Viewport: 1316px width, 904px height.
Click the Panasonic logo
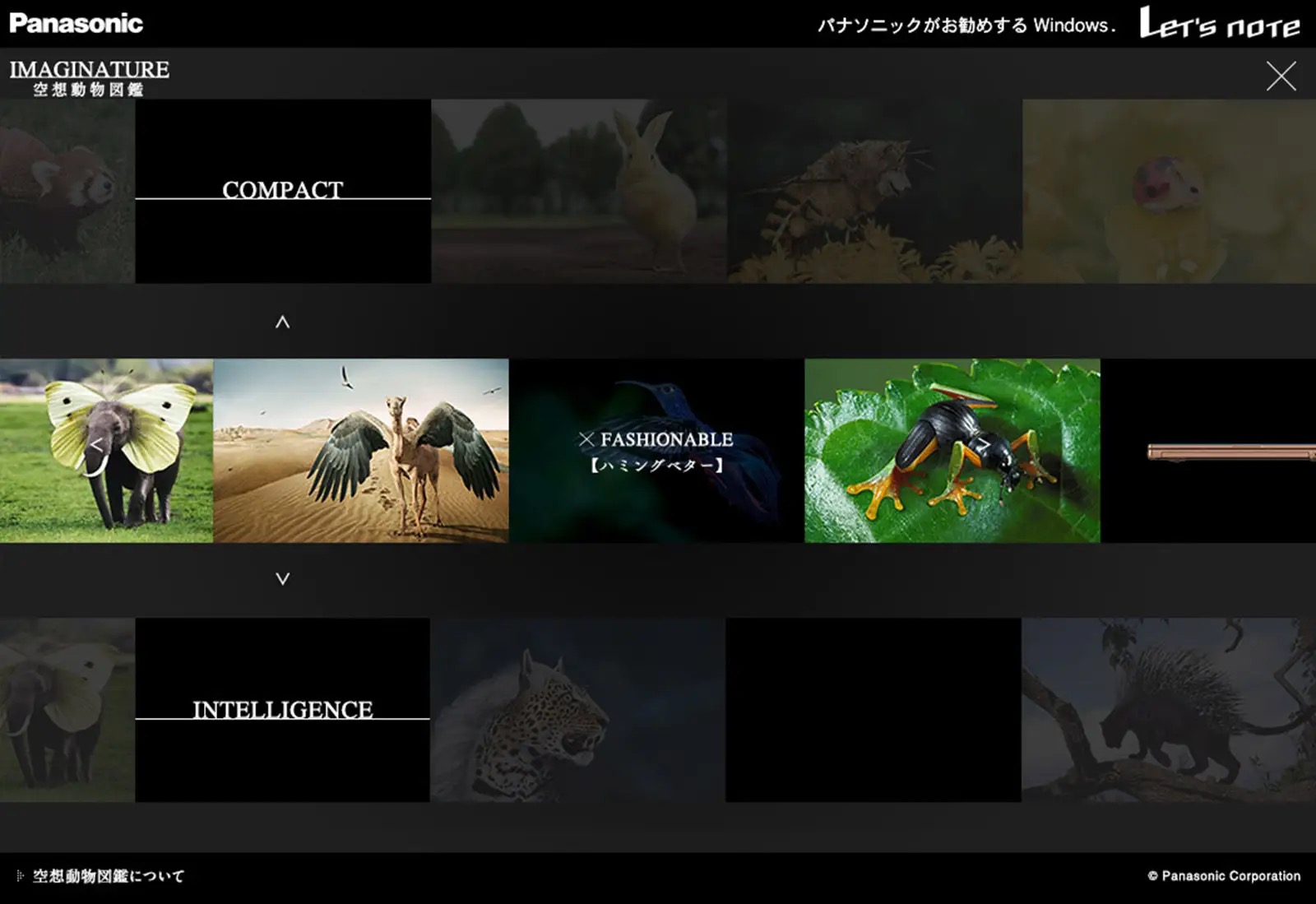76,23
